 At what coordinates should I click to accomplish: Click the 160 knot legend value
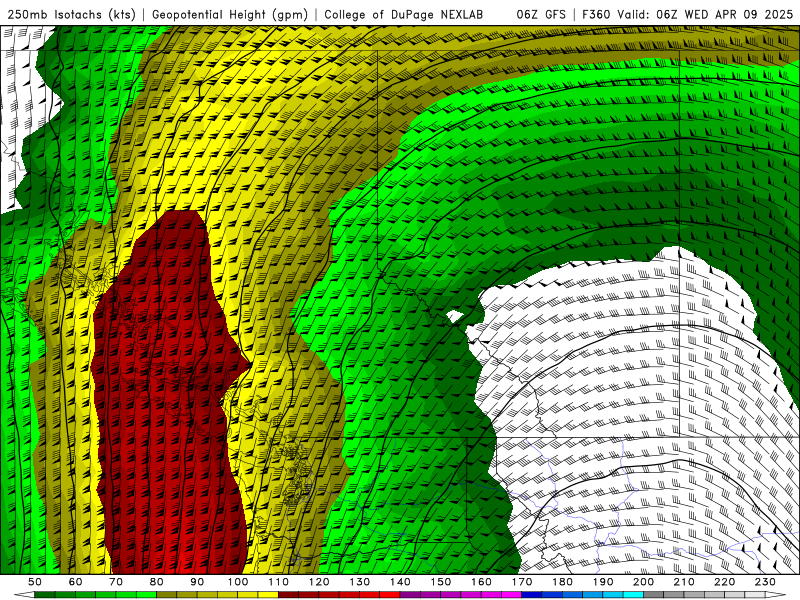(481, 582)
